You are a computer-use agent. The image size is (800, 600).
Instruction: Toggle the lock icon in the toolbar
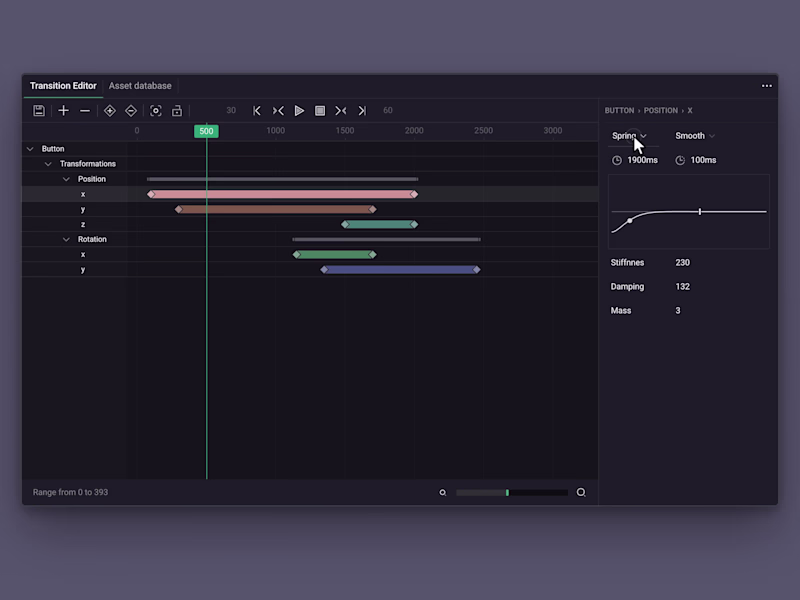point(177,111)
